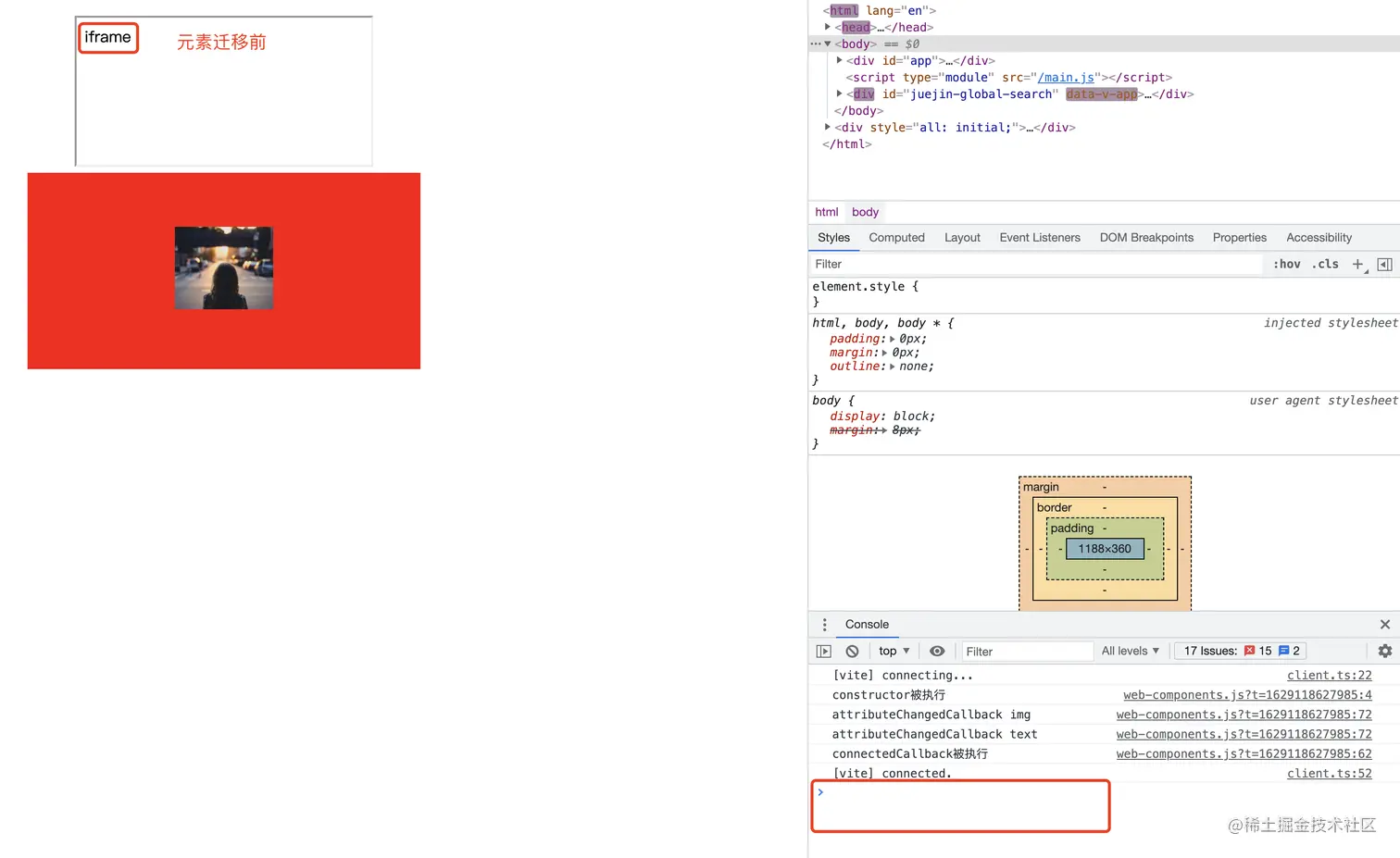The height and width of the screenshot is (858, 1400).
Task: Focus the console Filter field
Action: [x=1027, y=652]
